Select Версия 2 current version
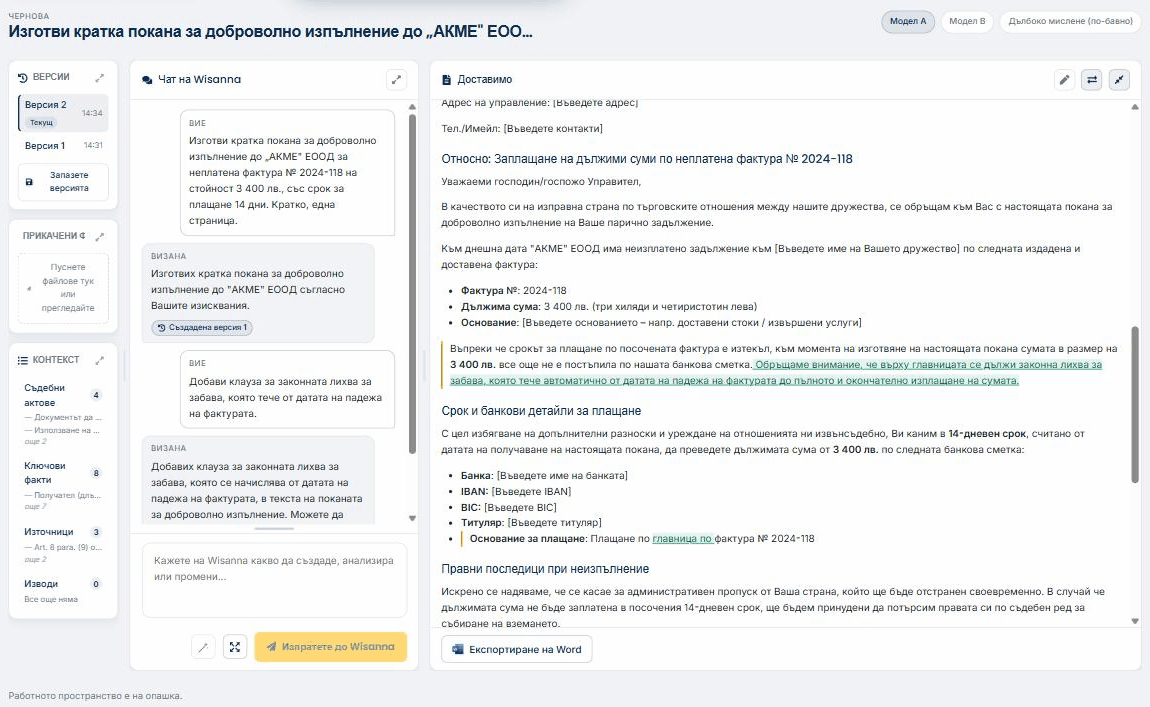 click(63, 113)
